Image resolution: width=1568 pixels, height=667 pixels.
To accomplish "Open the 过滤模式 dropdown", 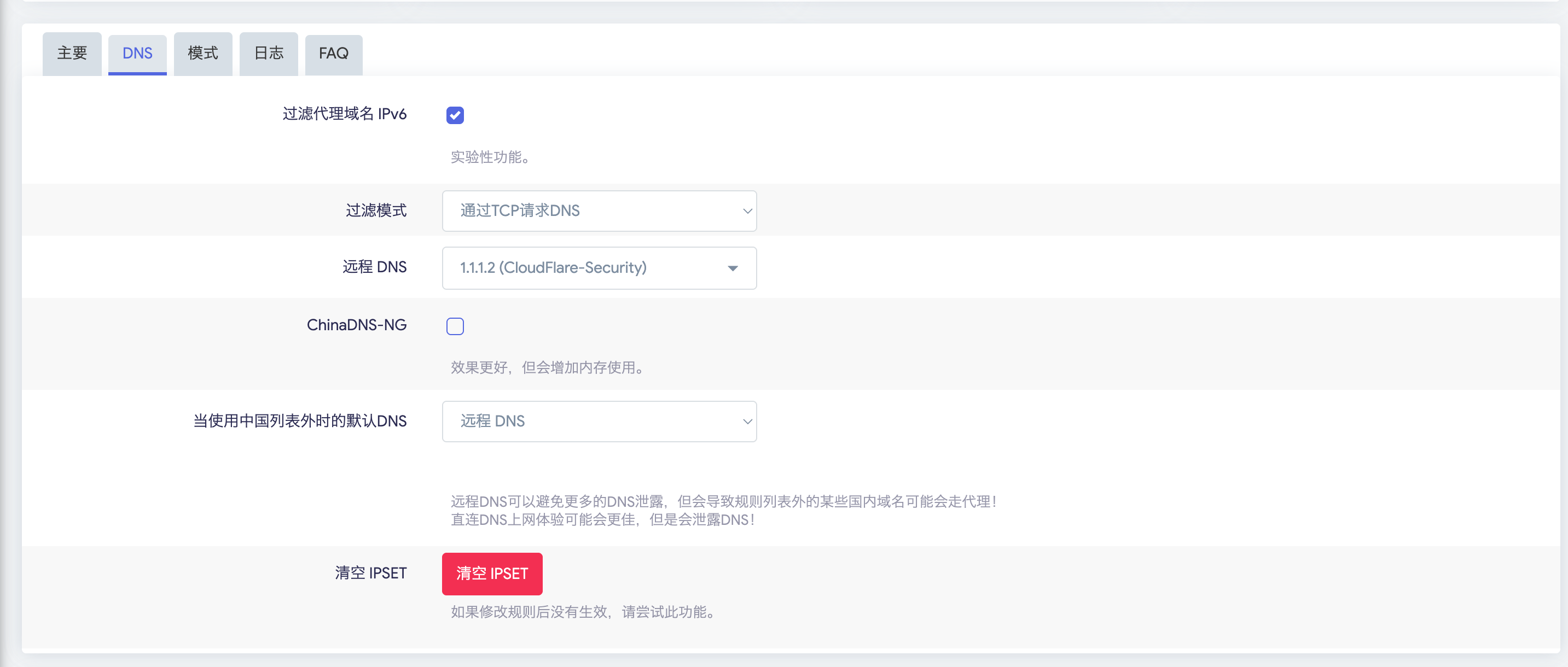I will click(599, 211).
